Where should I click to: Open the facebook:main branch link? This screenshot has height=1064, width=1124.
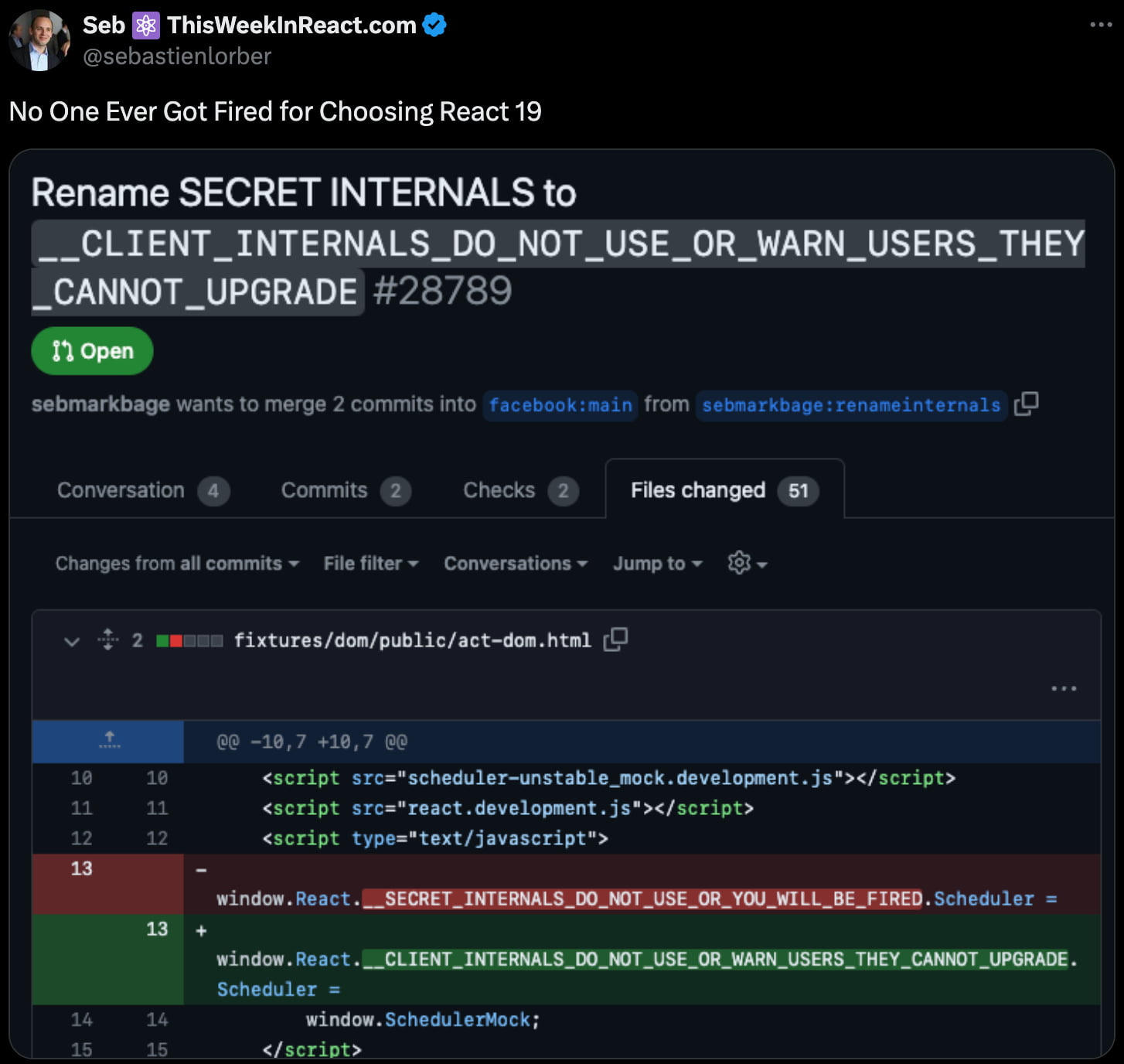pos(560,405)
